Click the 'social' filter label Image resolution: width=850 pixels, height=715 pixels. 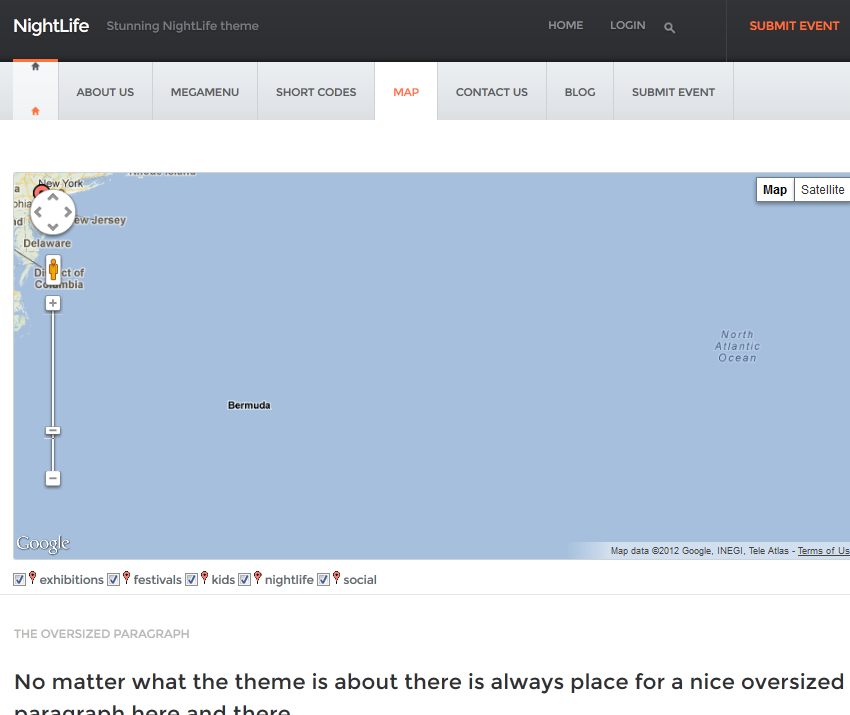(x=360, y=580)
